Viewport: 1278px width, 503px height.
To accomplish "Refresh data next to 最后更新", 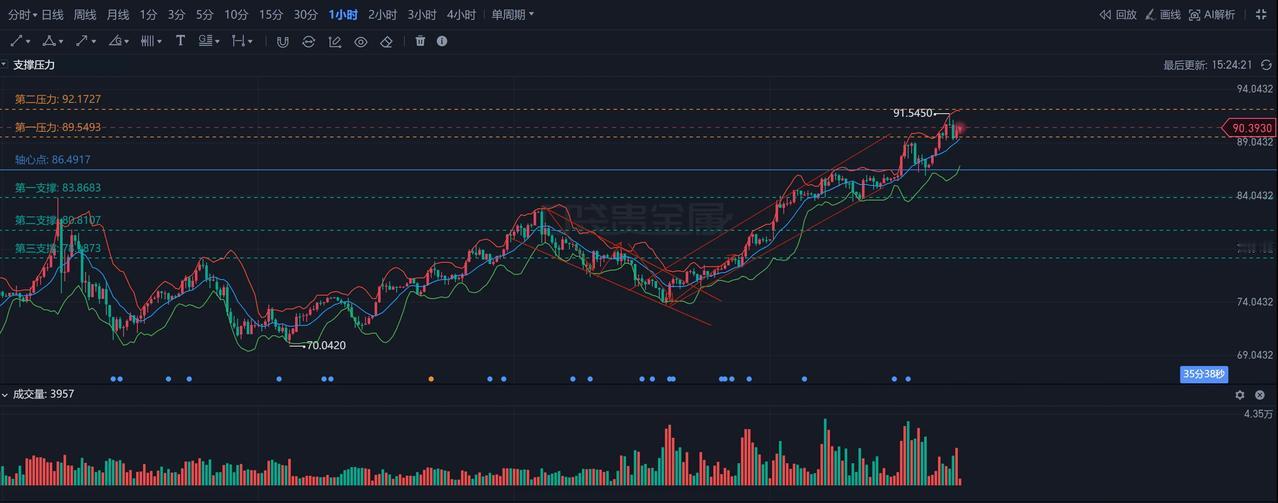I will point(1266,64).
